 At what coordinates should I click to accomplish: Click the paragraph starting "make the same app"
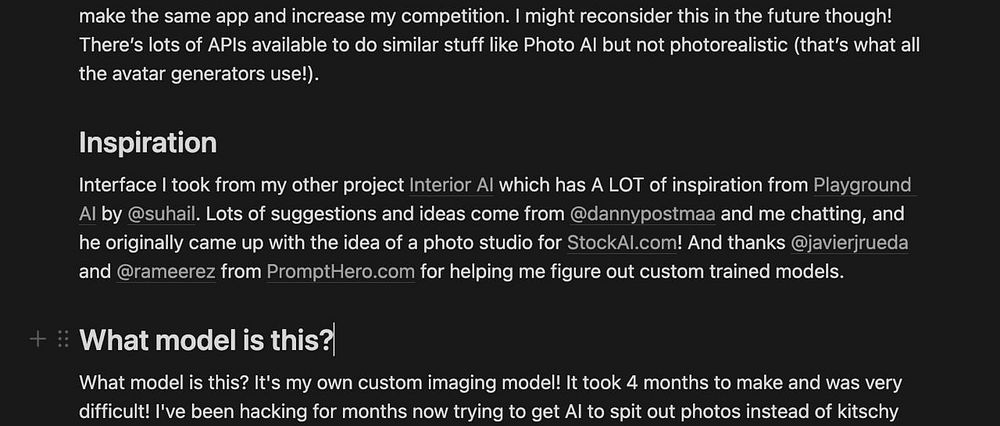pyautogui.click(x=499, y=45)
